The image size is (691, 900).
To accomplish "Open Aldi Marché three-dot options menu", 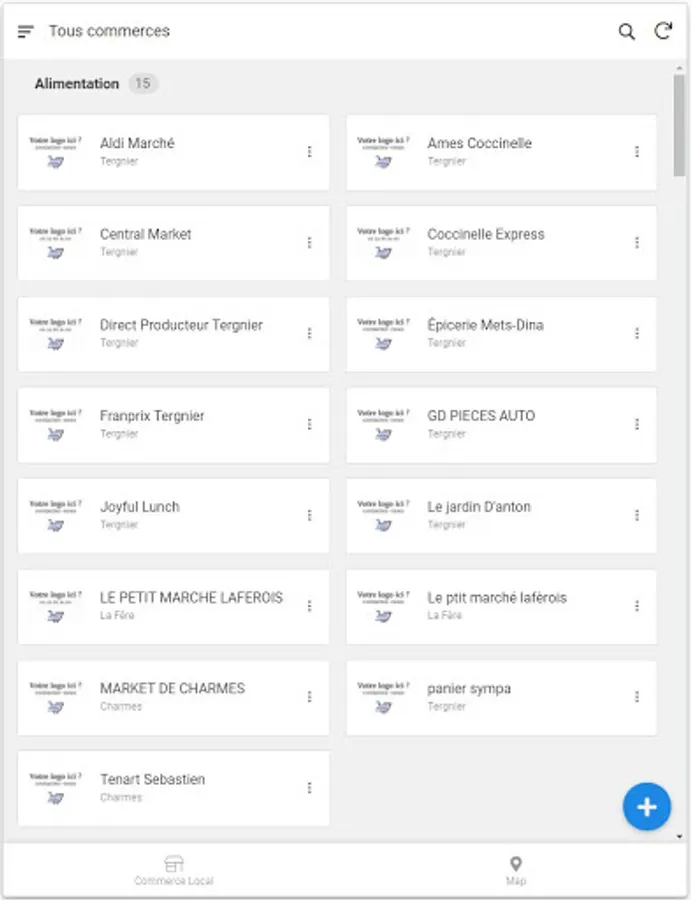I will click(309, 152).
